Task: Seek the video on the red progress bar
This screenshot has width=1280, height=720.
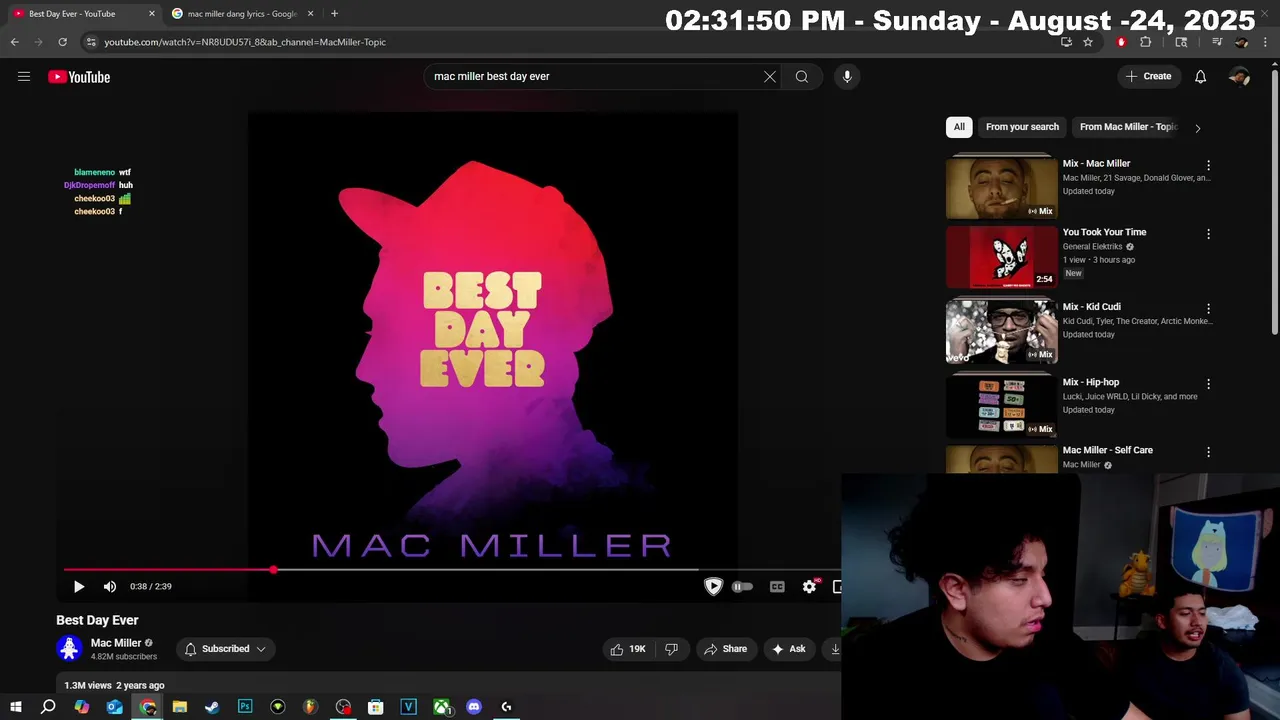Action: coord(452,570)
